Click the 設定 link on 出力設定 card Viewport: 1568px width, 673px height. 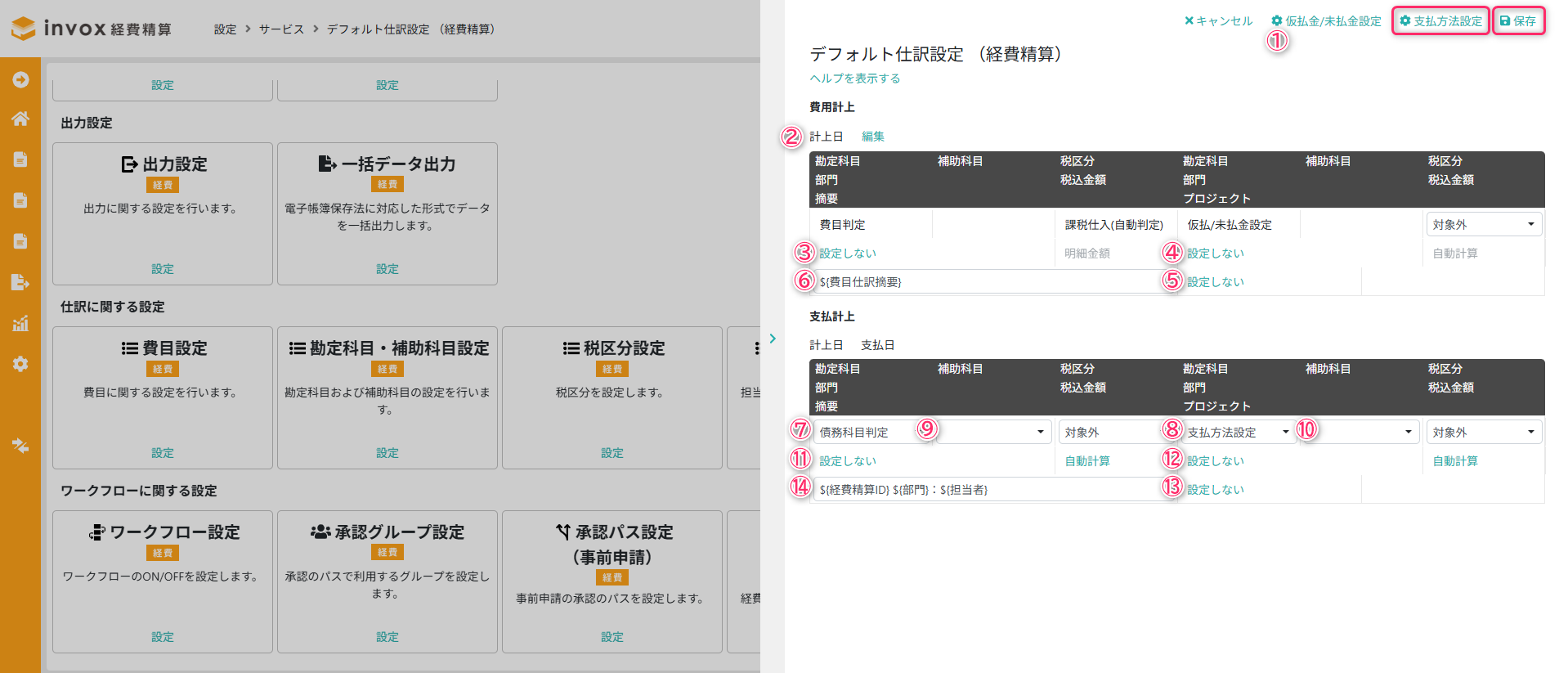(x=163, y=269)
